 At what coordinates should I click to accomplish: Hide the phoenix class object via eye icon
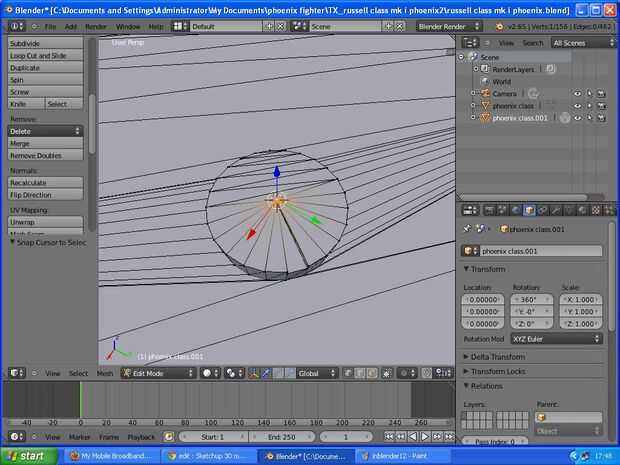[577, 105]
